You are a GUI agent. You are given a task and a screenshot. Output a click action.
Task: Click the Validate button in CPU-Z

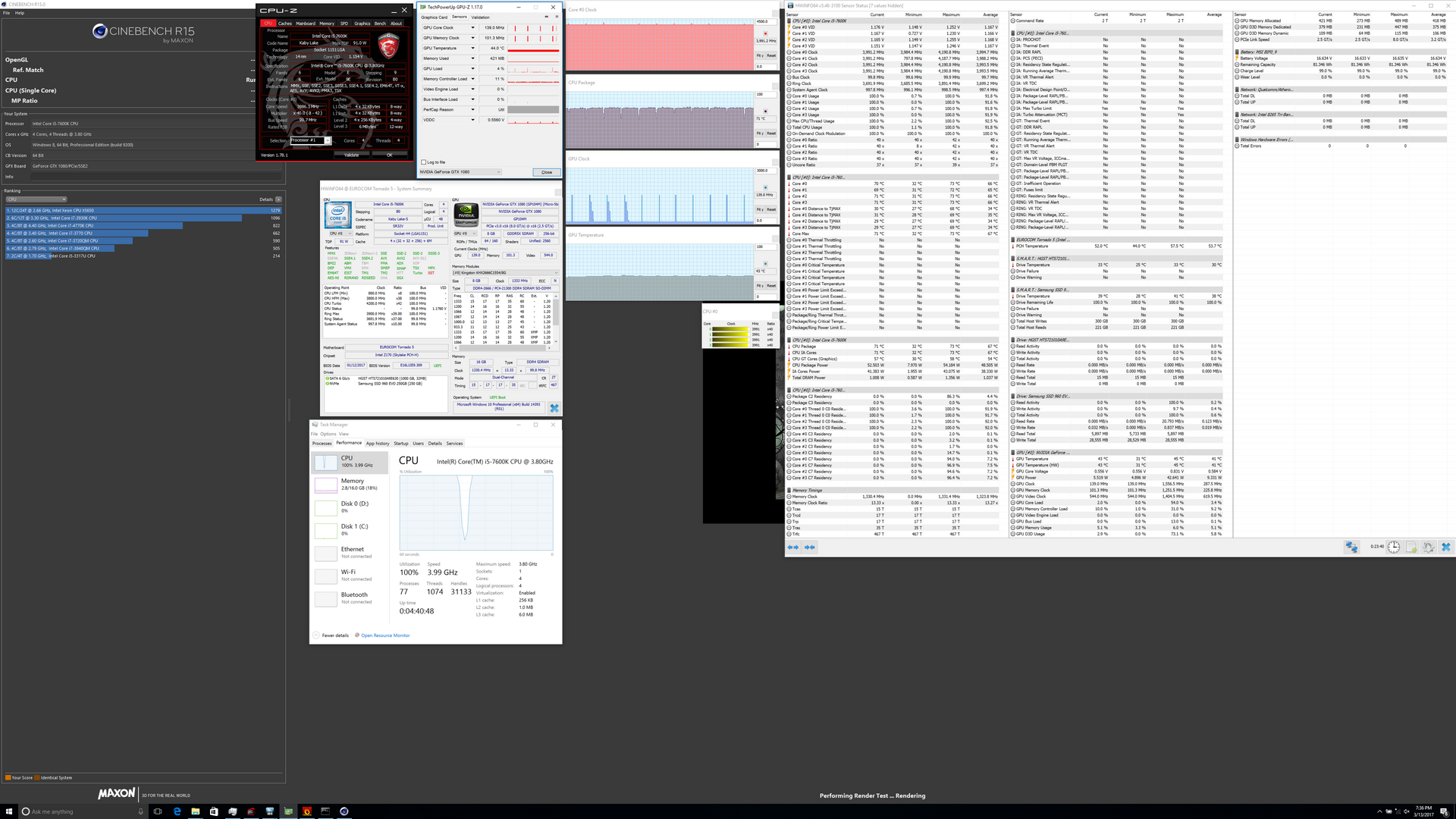click(352, 155)
